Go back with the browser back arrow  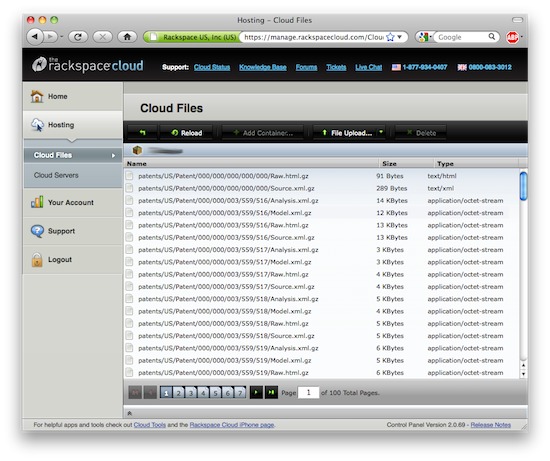(35, 36)
